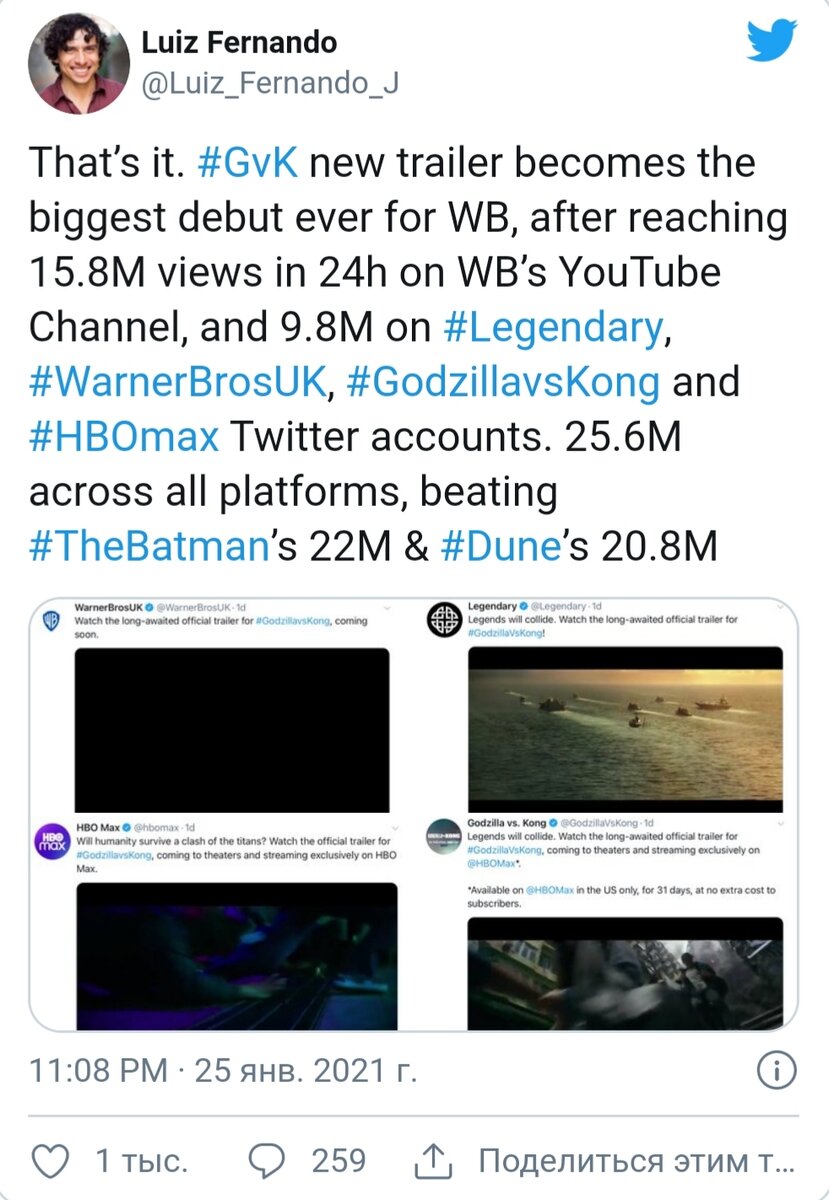Tap the share arrow icon
The image size is (829, 1200).
(x=432, y=1161)
